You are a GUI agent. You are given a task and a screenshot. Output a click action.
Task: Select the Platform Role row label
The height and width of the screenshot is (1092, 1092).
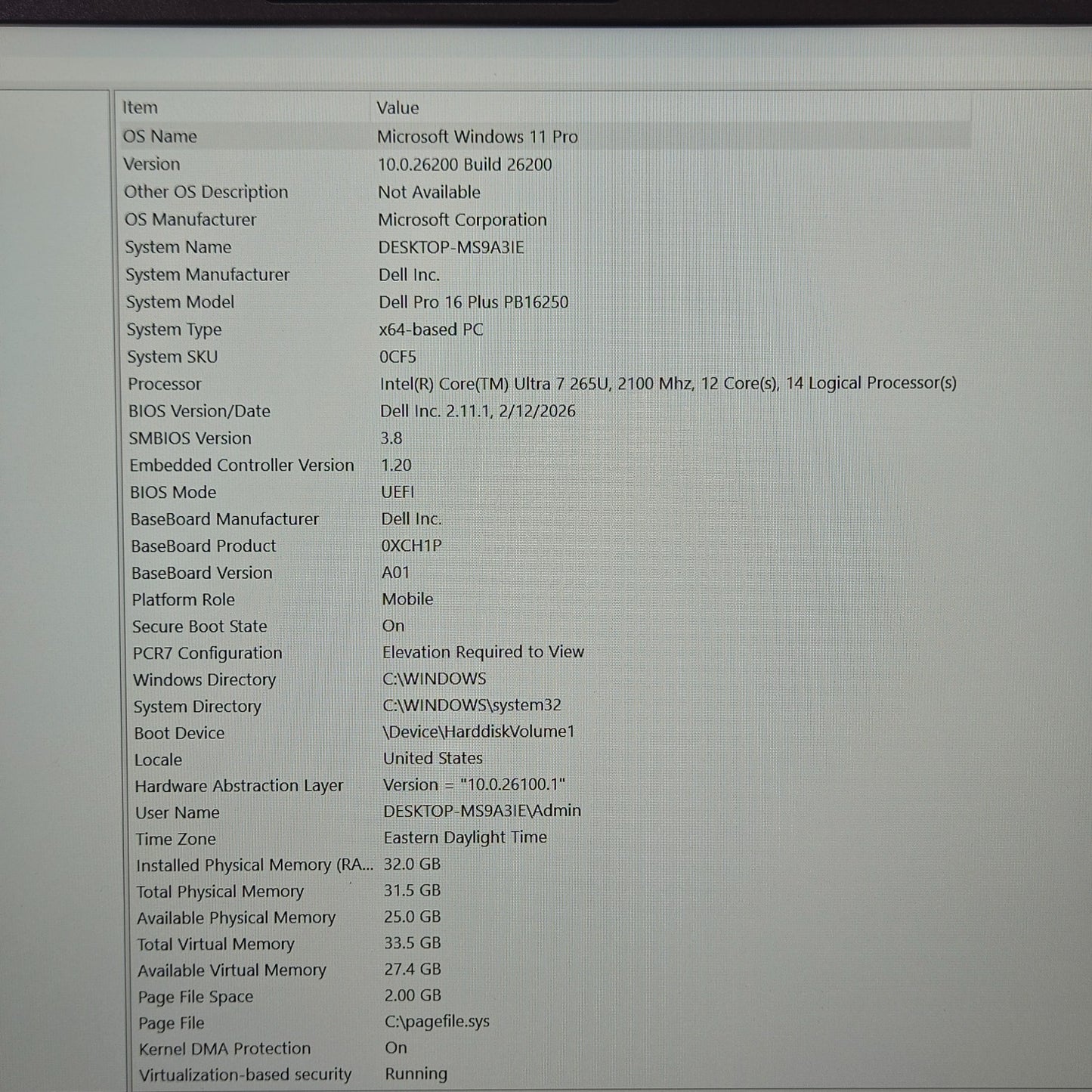(x=184, y=600)
